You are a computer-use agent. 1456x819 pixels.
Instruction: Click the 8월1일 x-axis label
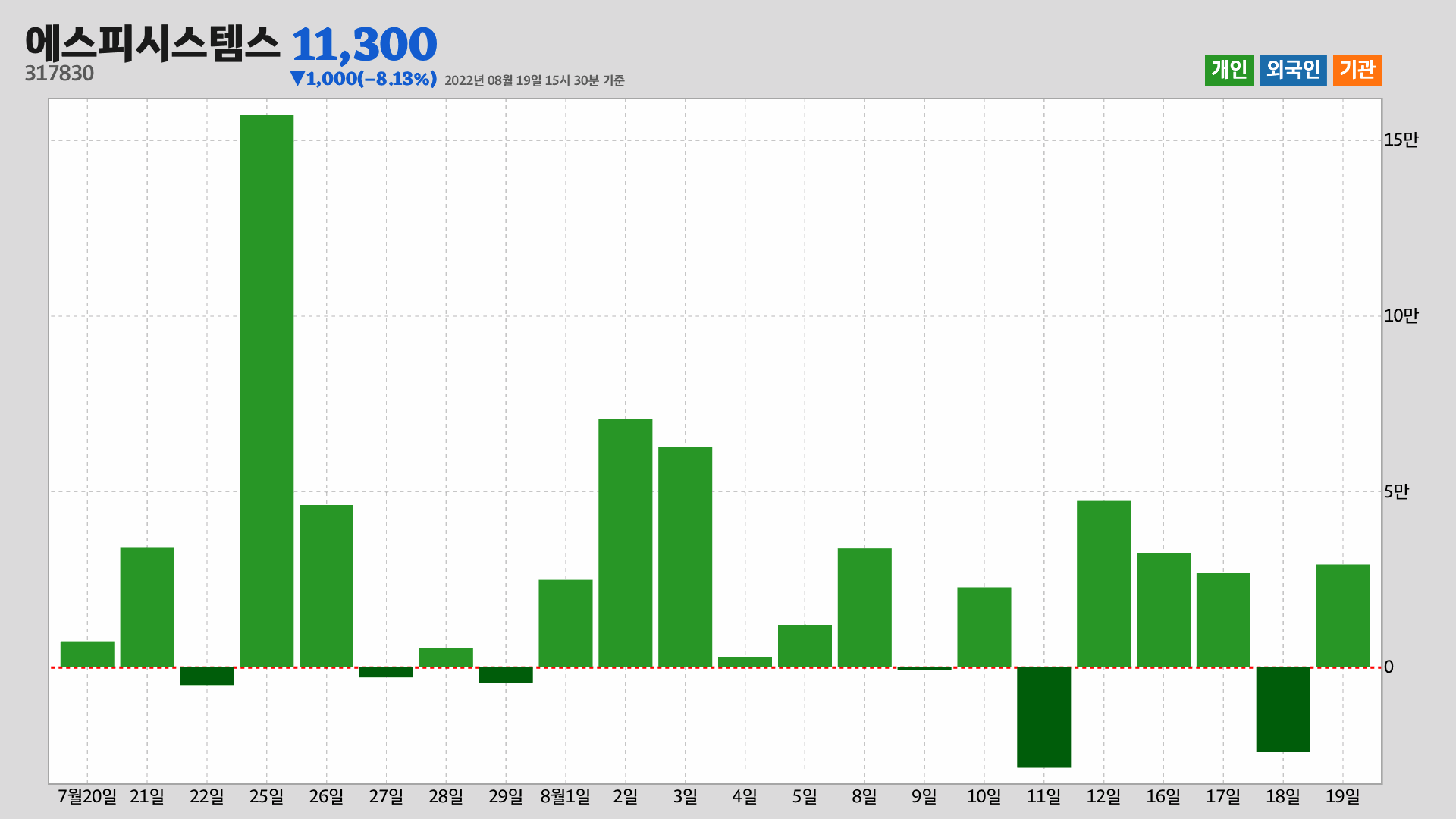pyautogui.click(x=566, y=796)
